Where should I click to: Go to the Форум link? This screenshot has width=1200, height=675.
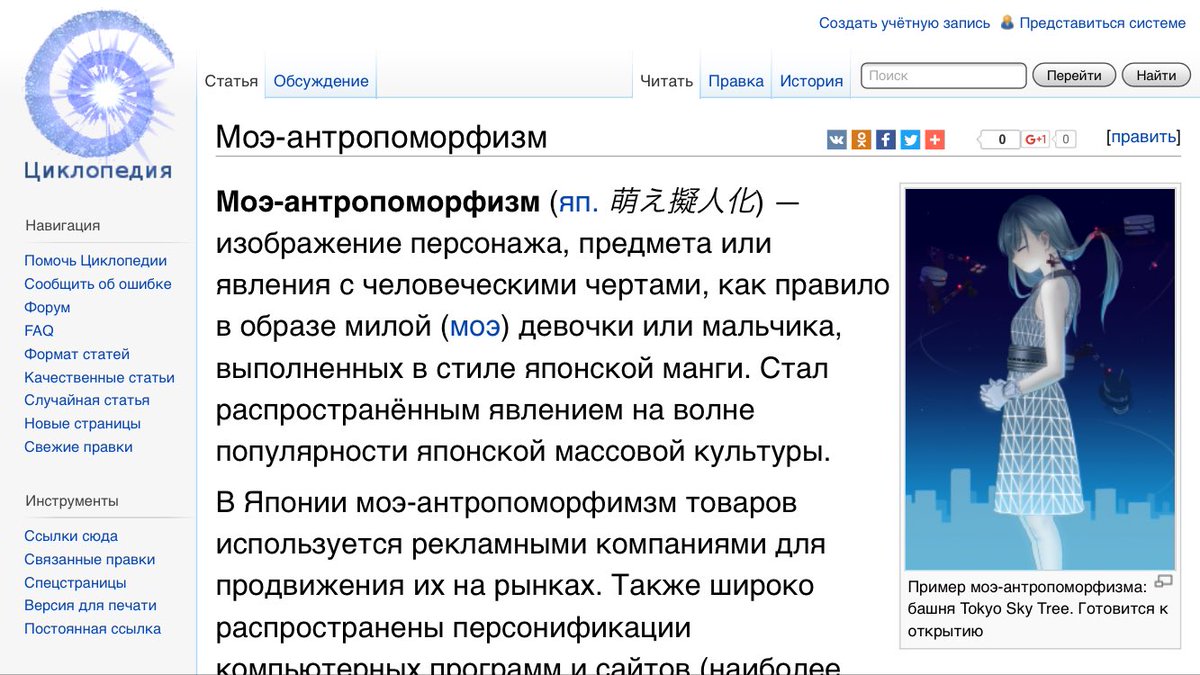click(x=47, y=307)
